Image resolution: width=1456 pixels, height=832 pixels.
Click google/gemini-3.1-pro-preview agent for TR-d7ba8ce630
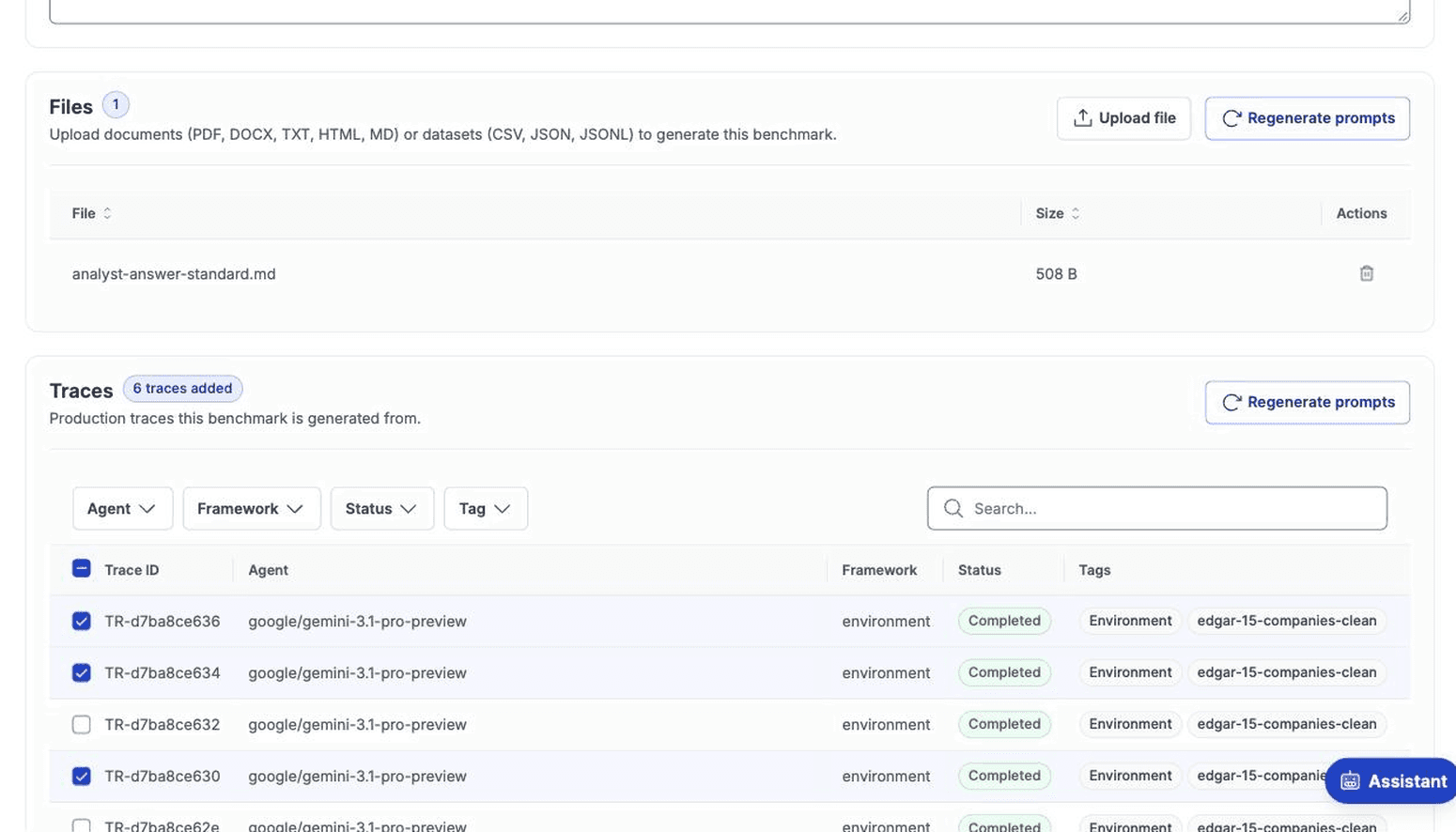(x=357, y=776)
